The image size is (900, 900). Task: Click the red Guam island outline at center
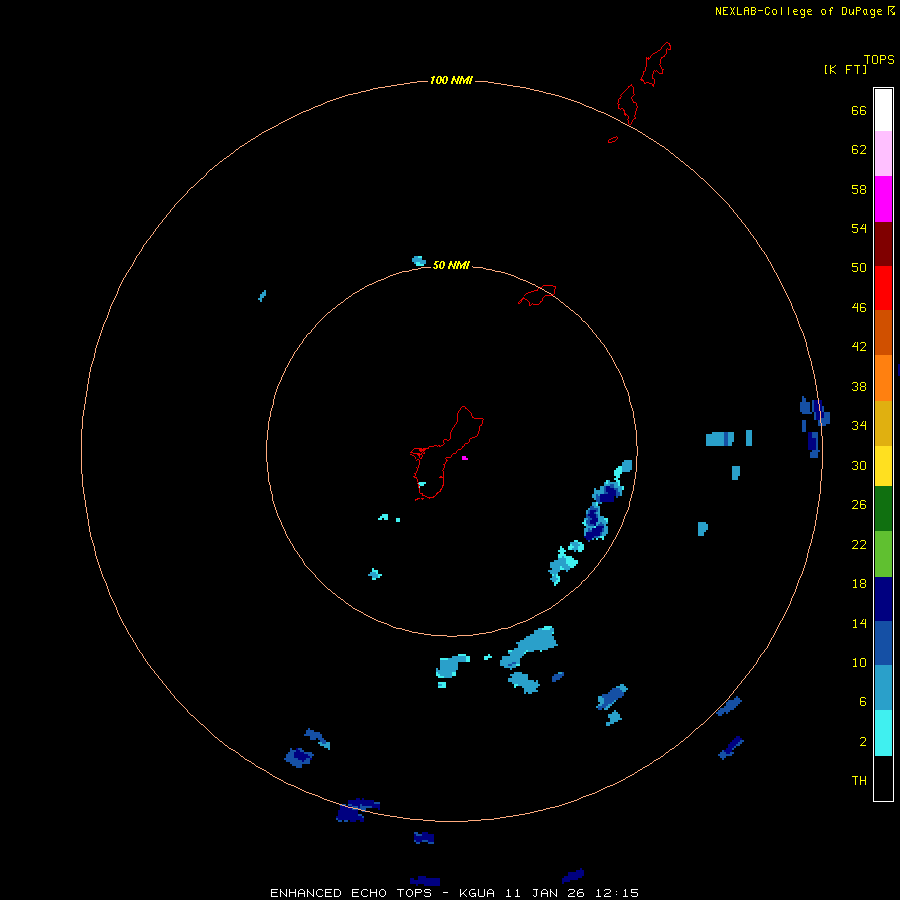pos(446,453)
